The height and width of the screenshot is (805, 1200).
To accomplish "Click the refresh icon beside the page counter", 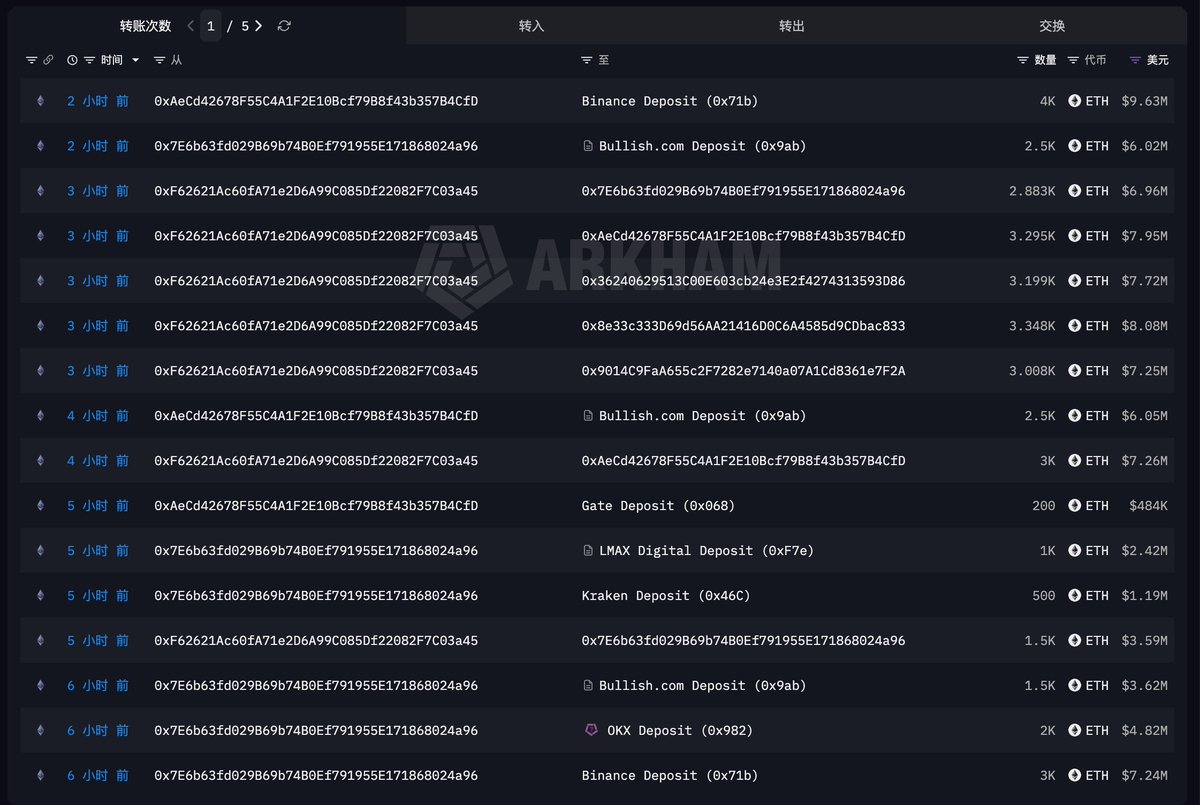I will pyautogui.click(x=284, y=26).
